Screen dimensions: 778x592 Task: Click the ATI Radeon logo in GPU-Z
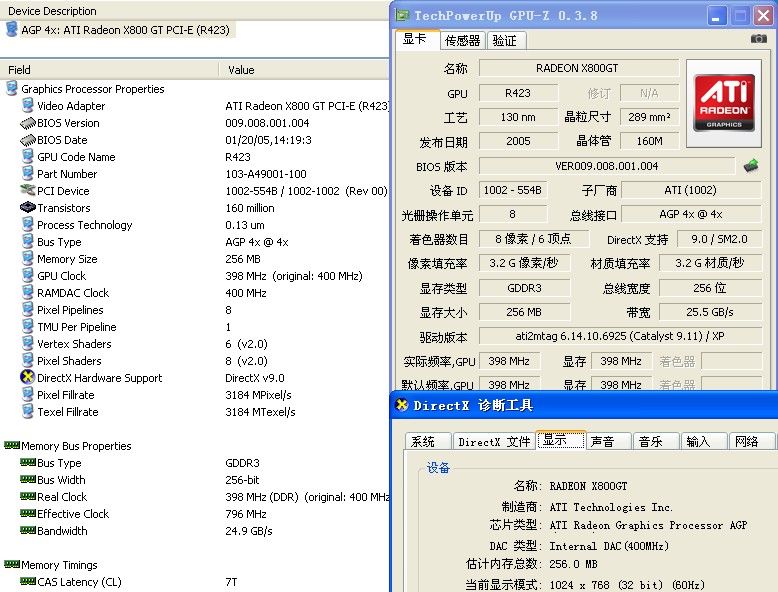click(x=724, y=103)
